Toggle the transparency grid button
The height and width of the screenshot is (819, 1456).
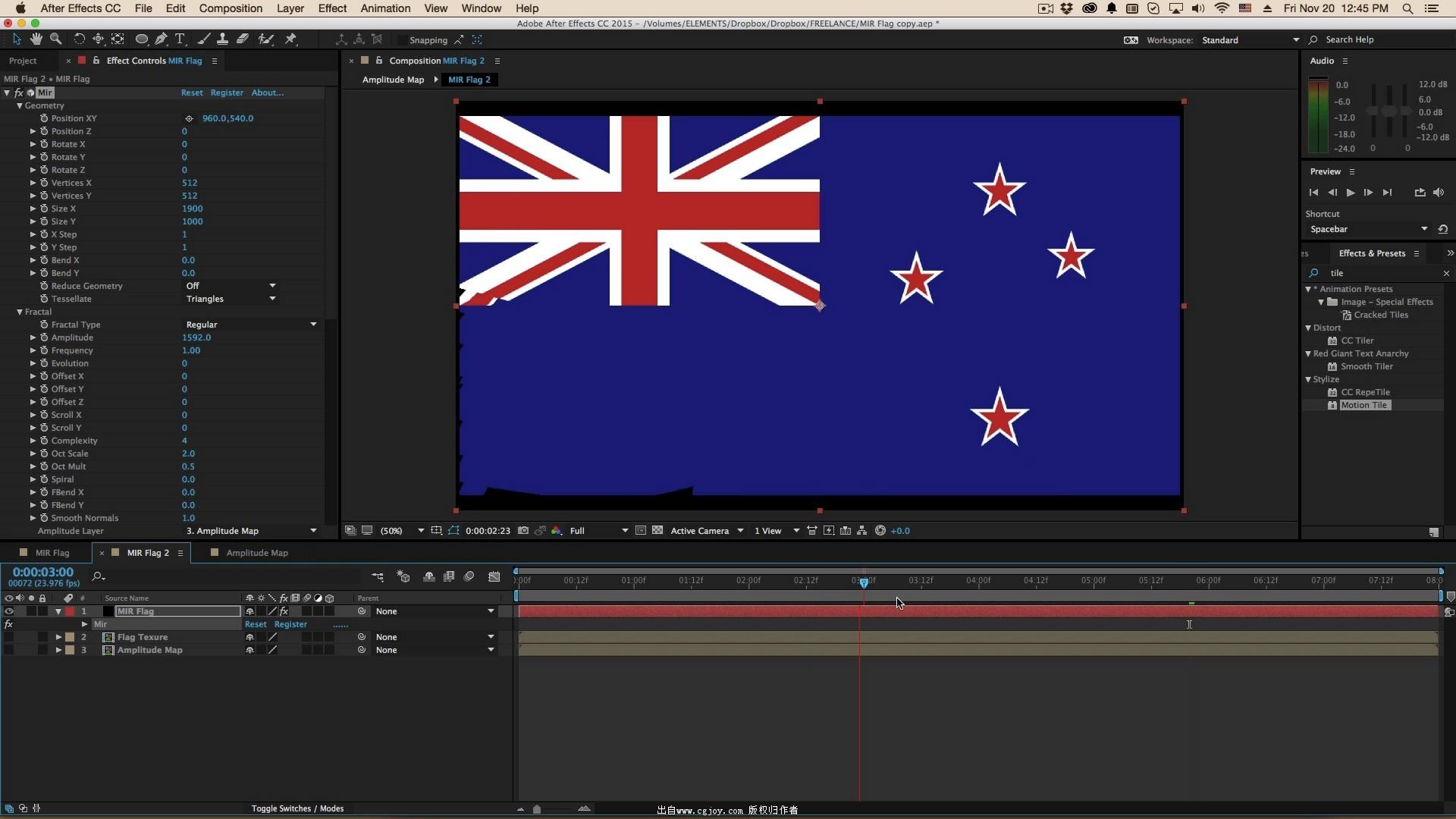657,531
